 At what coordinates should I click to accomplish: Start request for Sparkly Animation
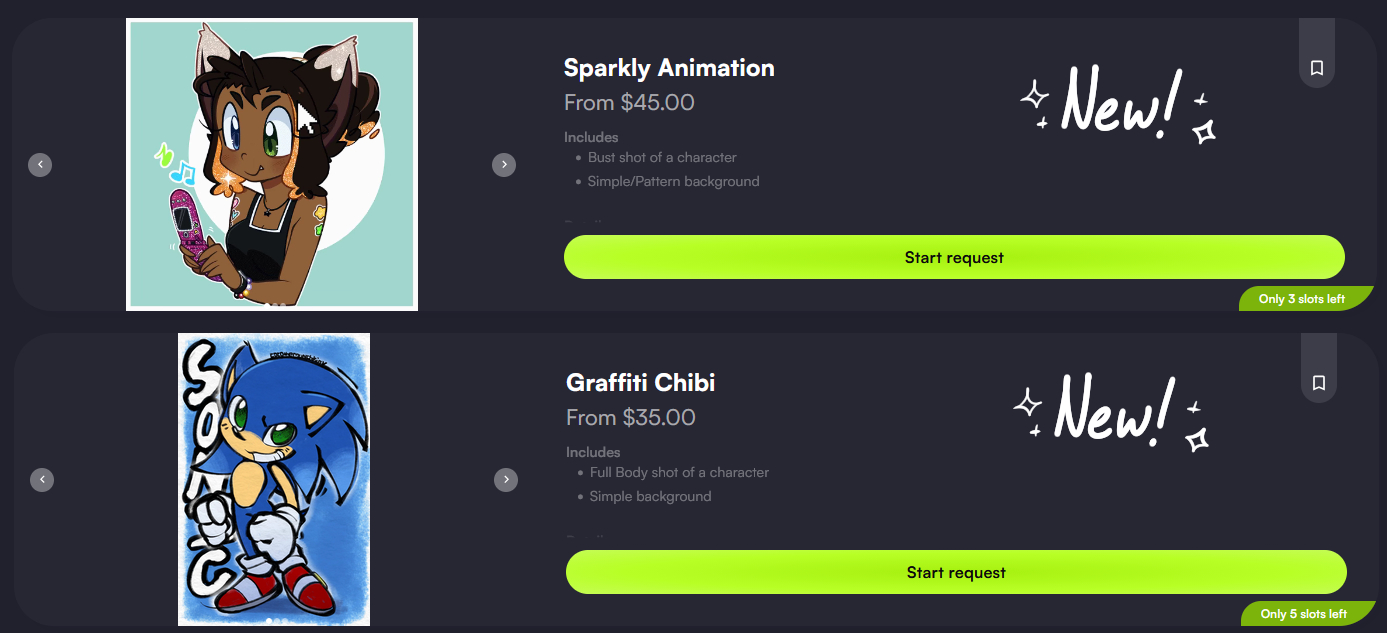[954, 257]
